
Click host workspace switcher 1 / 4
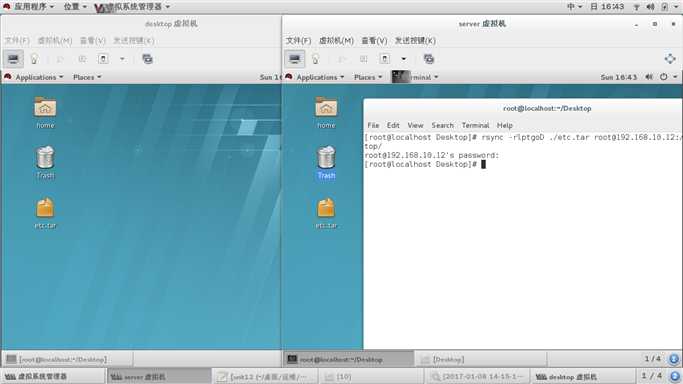(x=651, y=376)
